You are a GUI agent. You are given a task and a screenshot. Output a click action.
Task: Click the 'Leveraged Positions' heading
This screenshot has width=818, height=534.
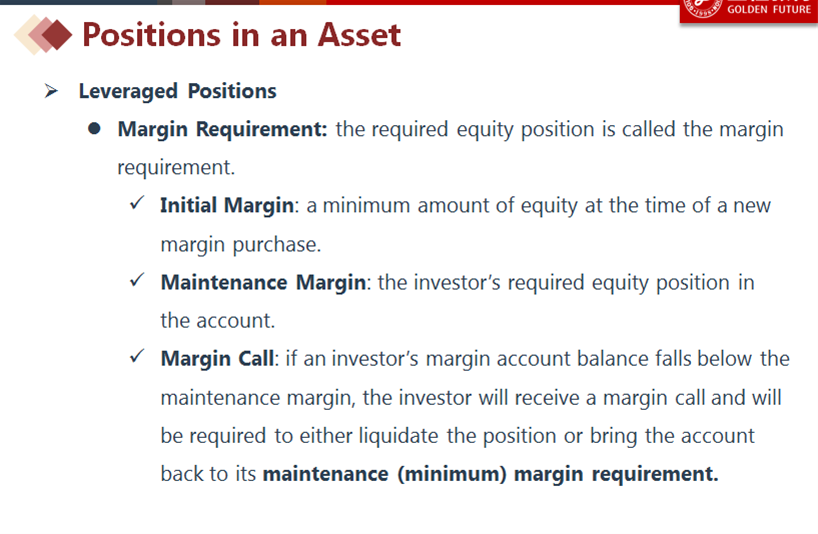(x=177, y=91)
